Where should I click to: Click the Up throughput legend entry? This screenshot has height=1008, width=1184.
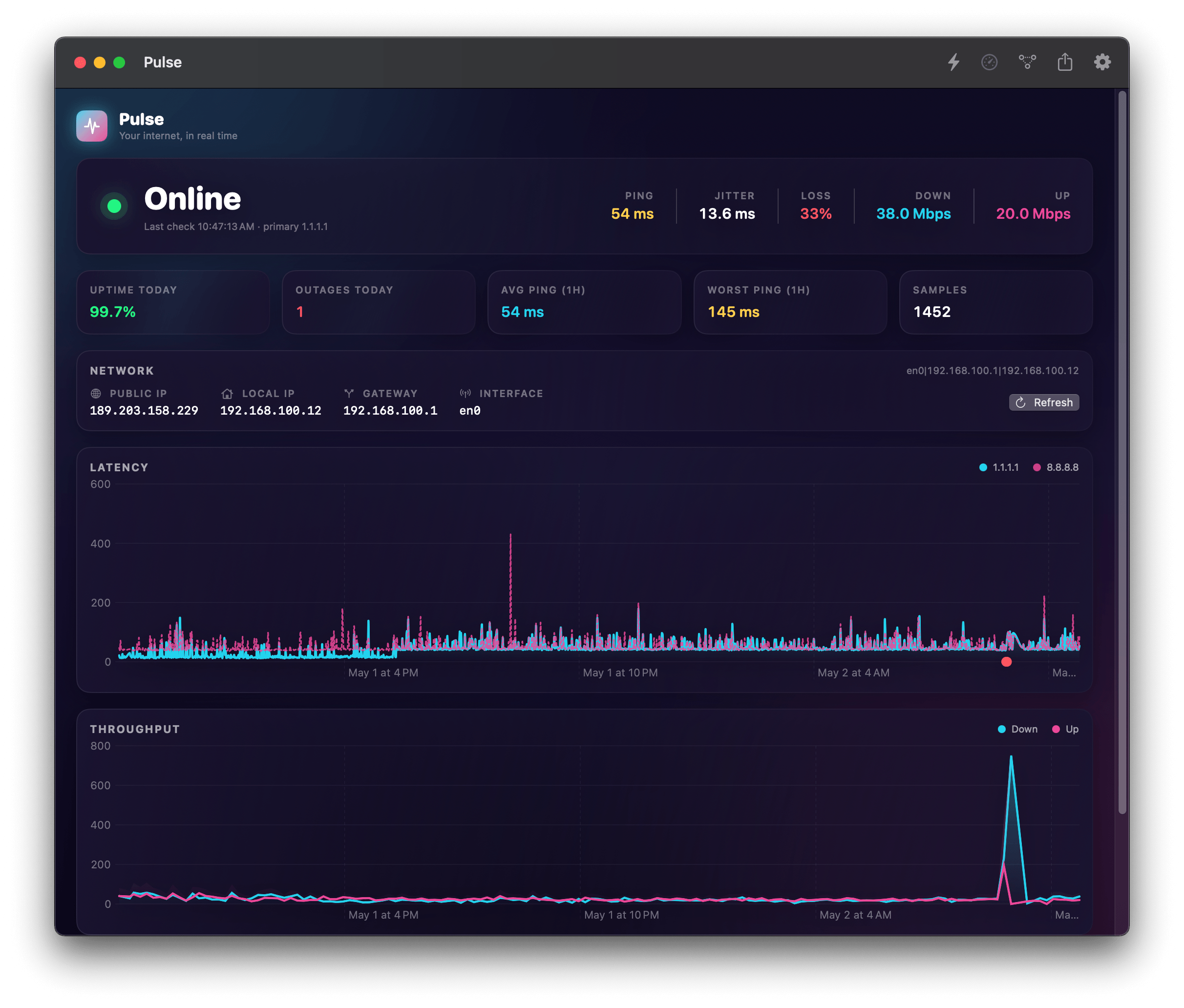click(1066, 729)
